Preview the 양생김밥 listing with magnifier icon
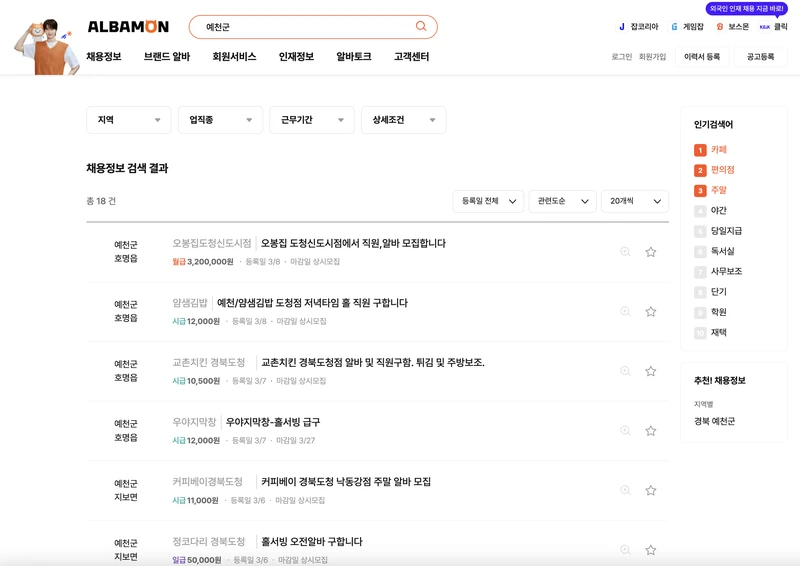Image resolution: width=800 pixels, height=566 pixels. click(625, 311)
